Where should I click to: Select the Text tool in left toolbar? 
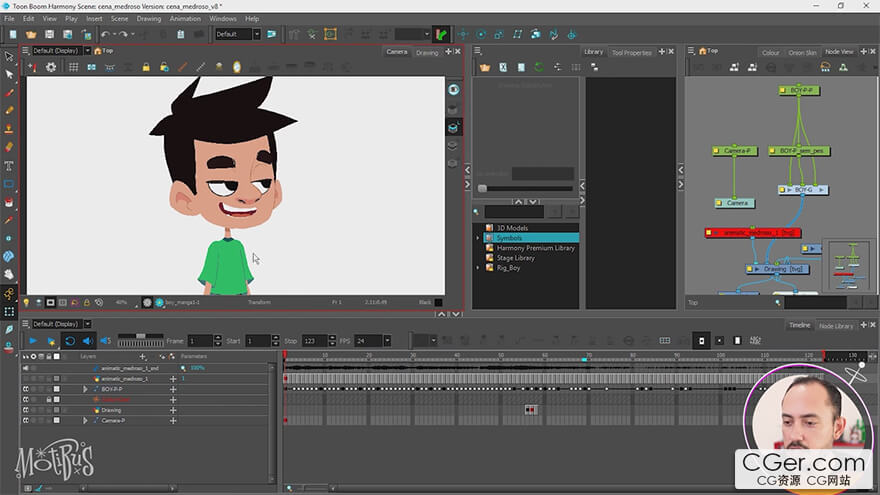(x=9, y=166)
